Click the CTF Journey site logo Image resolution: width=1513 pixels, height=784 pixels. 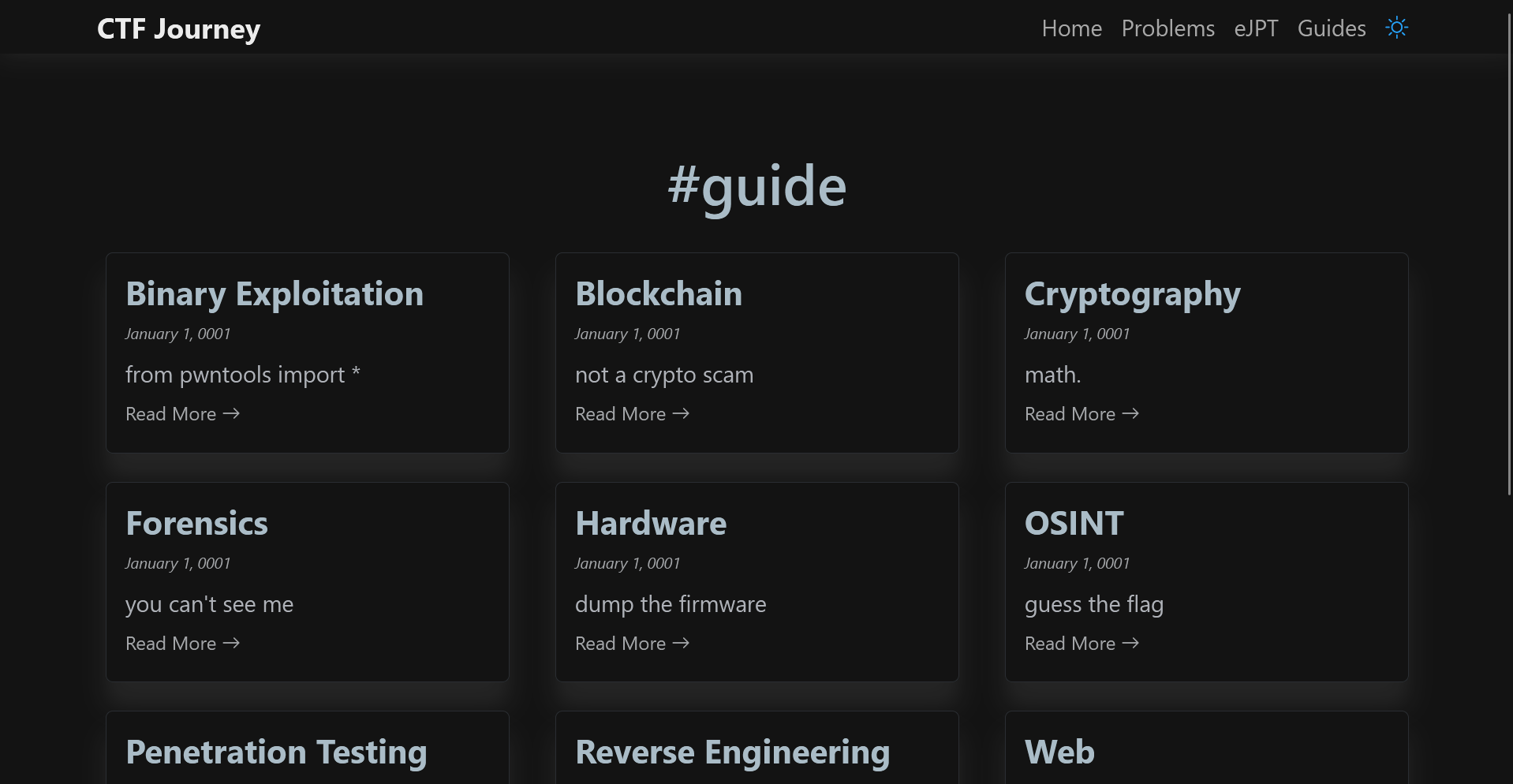pyautogui.click(x=178, y=28)
